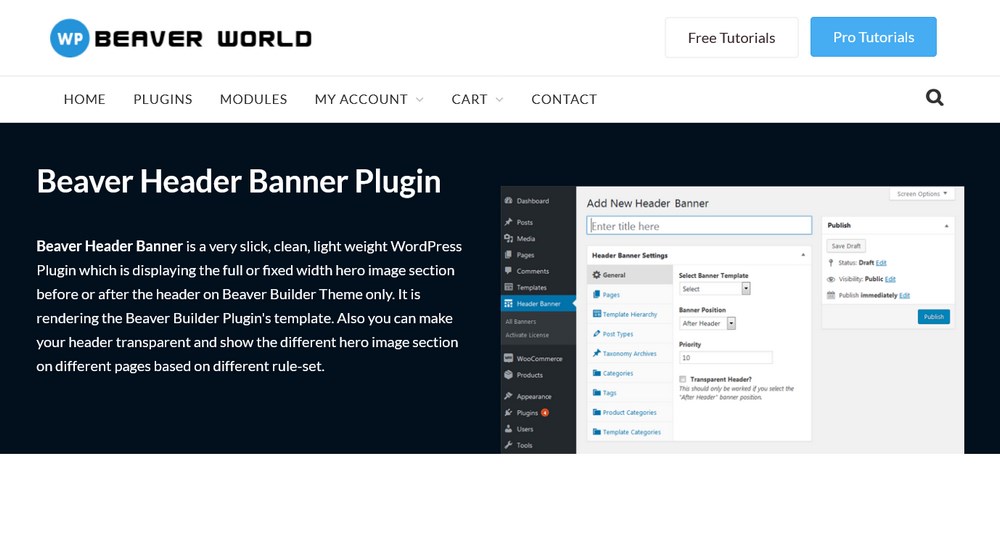Open the site search magnifier icon
Viewport: 1000px width, 560px height.
(x=934, y=98)
